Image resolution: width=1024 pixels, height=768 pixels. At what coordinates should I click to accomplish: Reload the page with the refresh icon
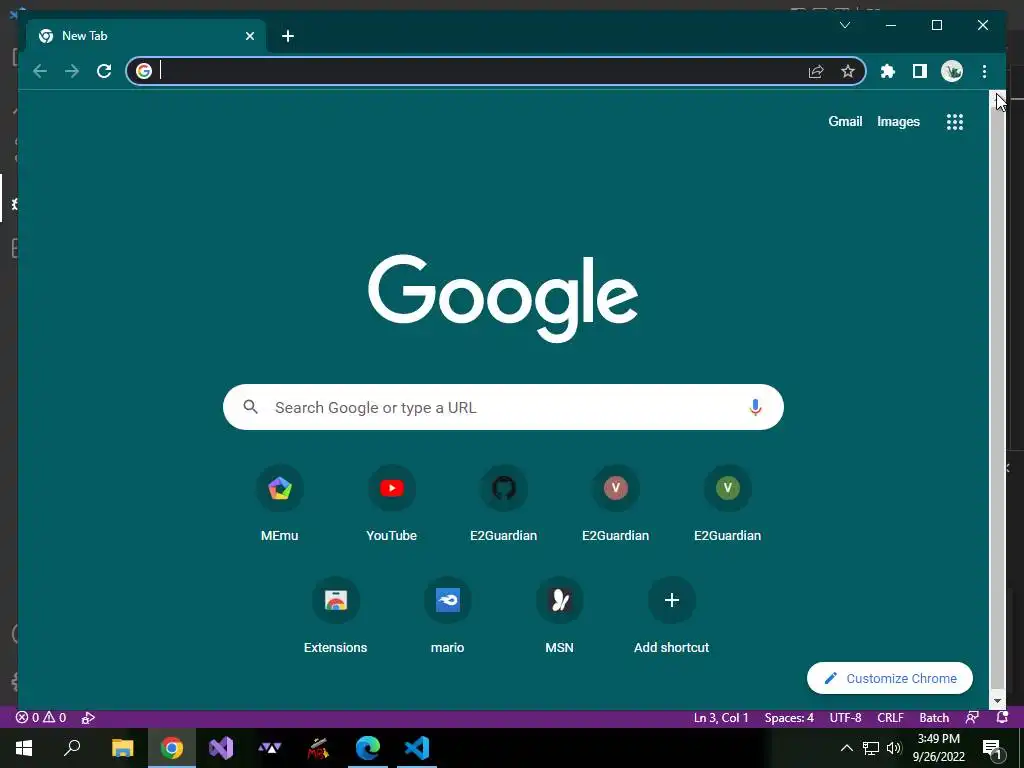point(104,71)
